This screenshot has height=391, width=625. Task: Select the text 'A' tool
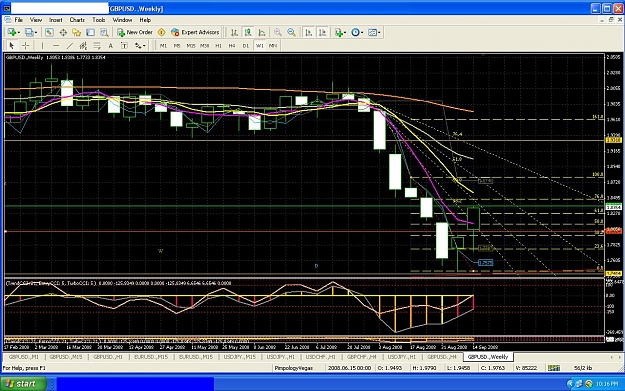click(110, 46)
